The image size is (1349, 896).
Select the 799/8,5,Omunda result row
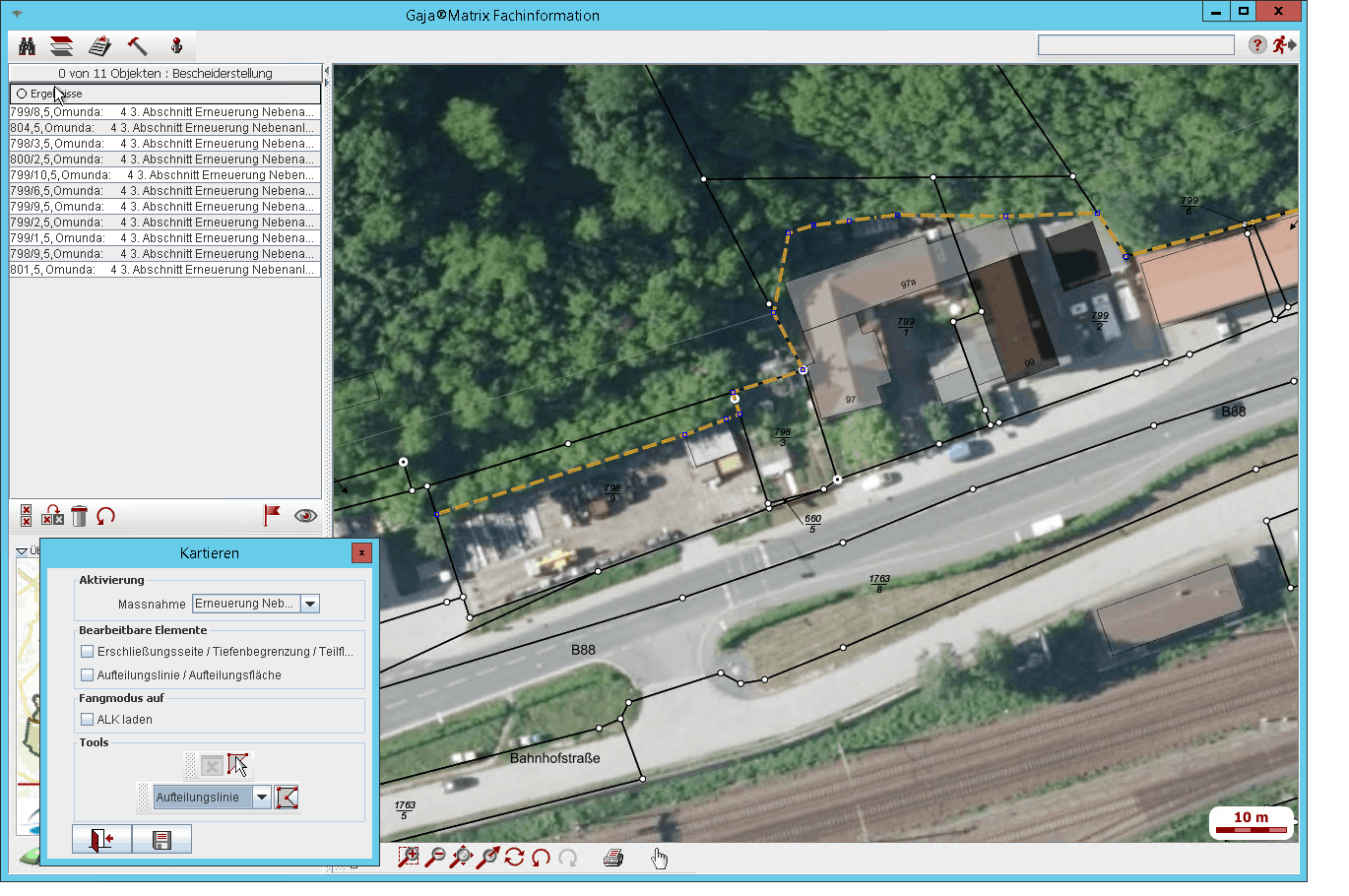pyautogui.click(x=163, y=112)
